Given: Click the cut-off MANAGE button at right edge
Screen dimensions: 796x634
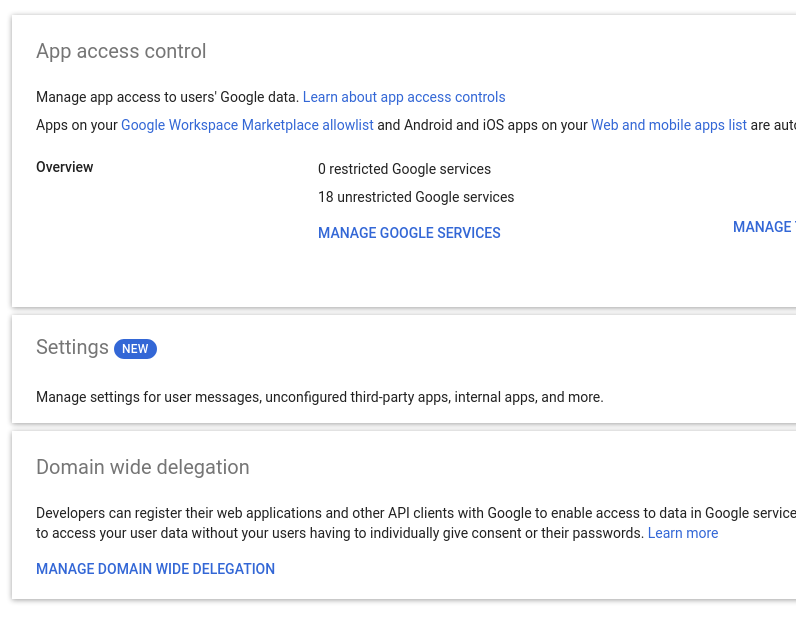Looking at the screenshot, I should 764,227.
